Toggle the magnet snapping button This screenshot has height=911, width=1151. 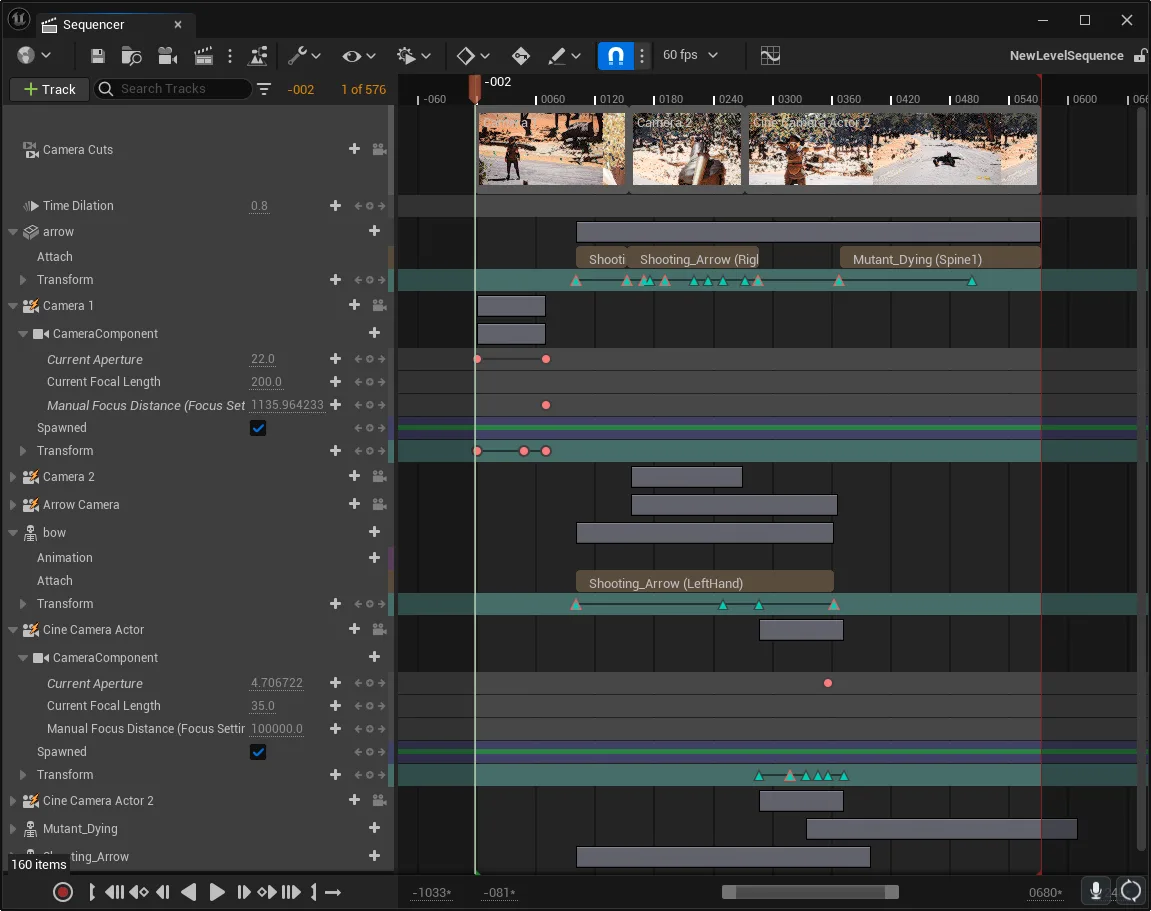(x=616, y=56)
